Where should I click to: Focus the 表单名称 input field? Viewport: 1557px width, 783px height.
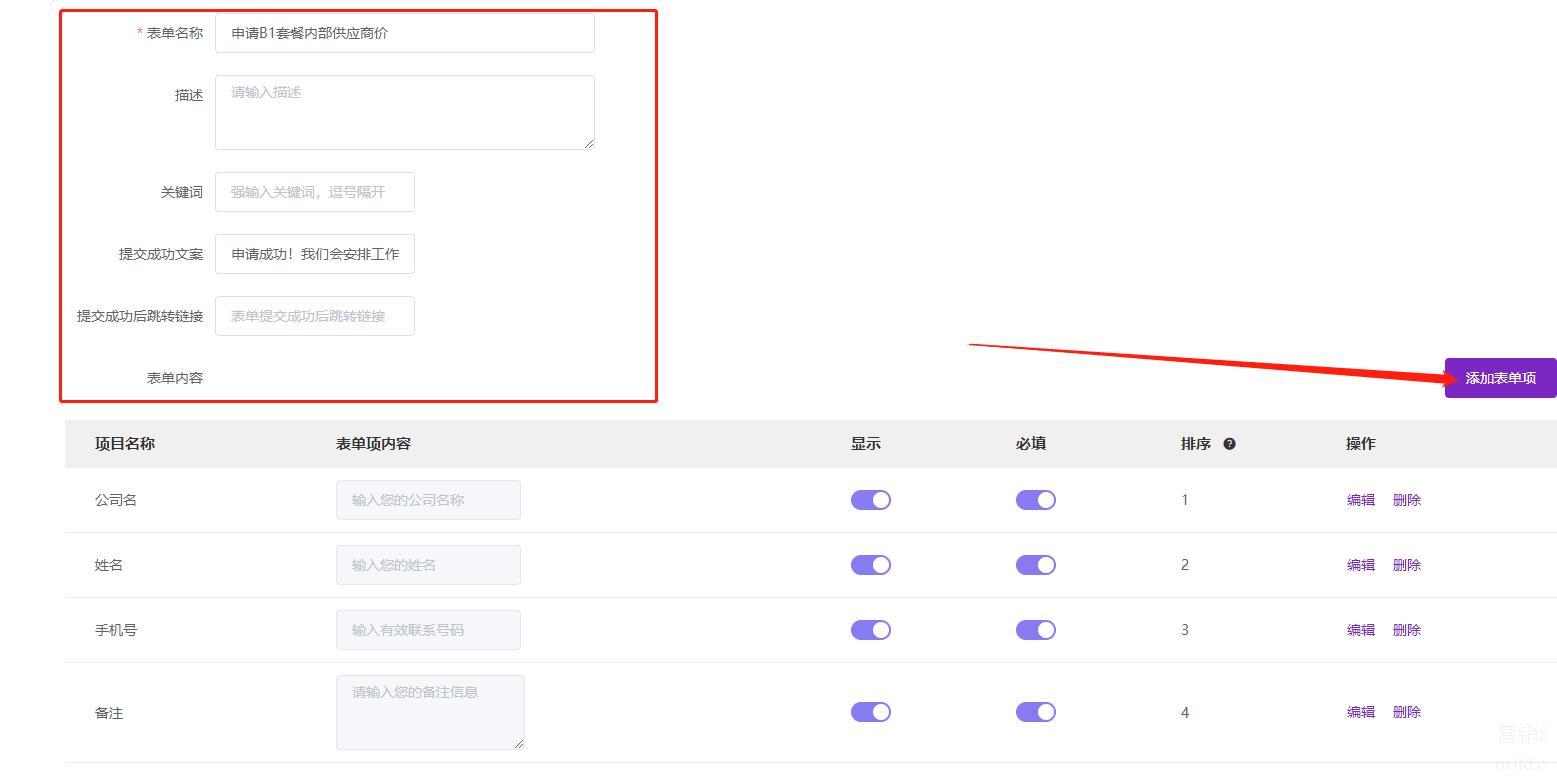click(404, 33)
